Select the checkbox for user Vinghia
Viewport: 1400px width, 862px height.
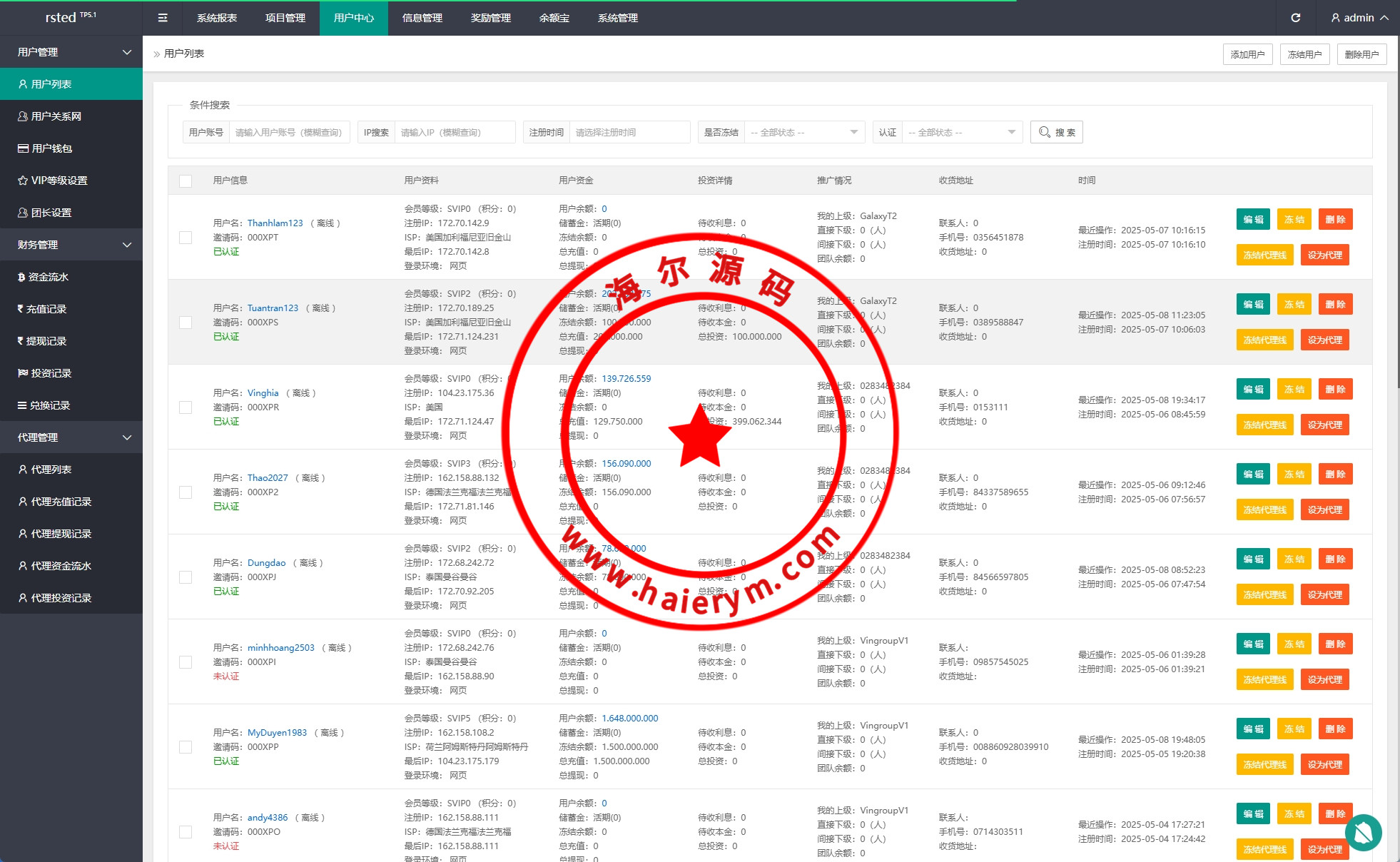(x=186, y=407)
